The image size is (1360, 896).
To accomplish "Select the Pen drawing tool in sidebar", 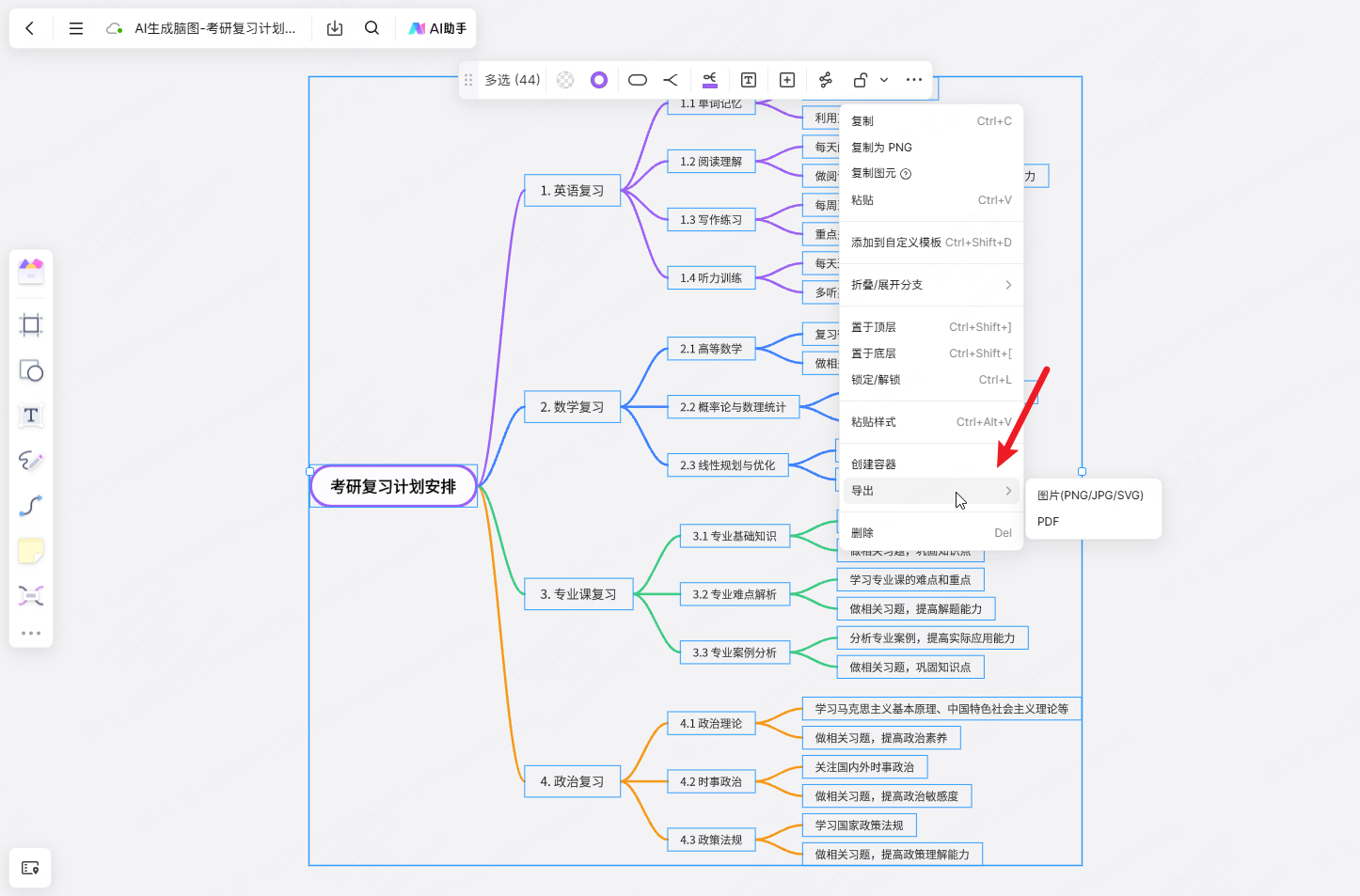I will tap(31, 461).
